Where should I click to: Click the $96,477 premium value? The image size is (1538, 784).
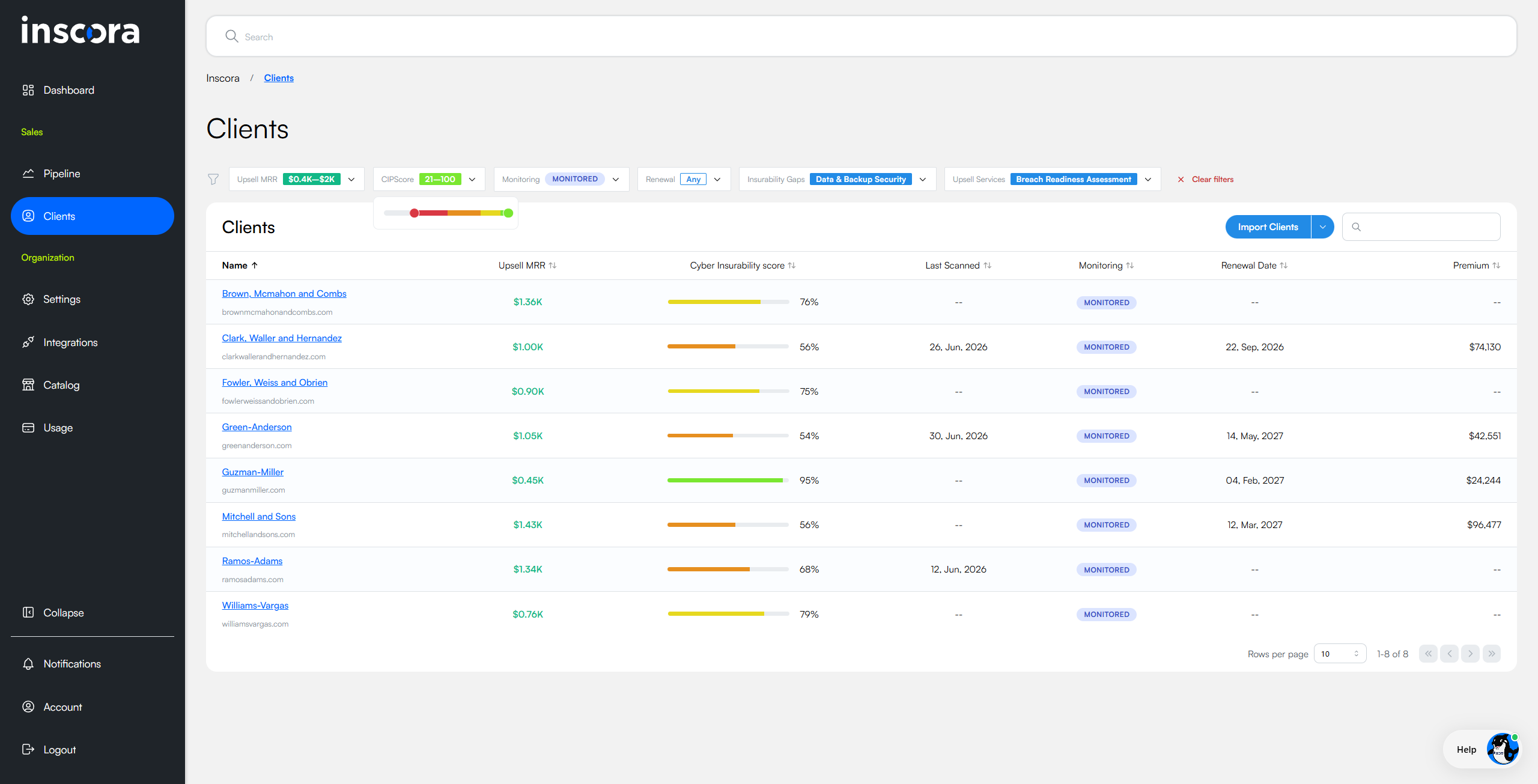point(1484,524)
